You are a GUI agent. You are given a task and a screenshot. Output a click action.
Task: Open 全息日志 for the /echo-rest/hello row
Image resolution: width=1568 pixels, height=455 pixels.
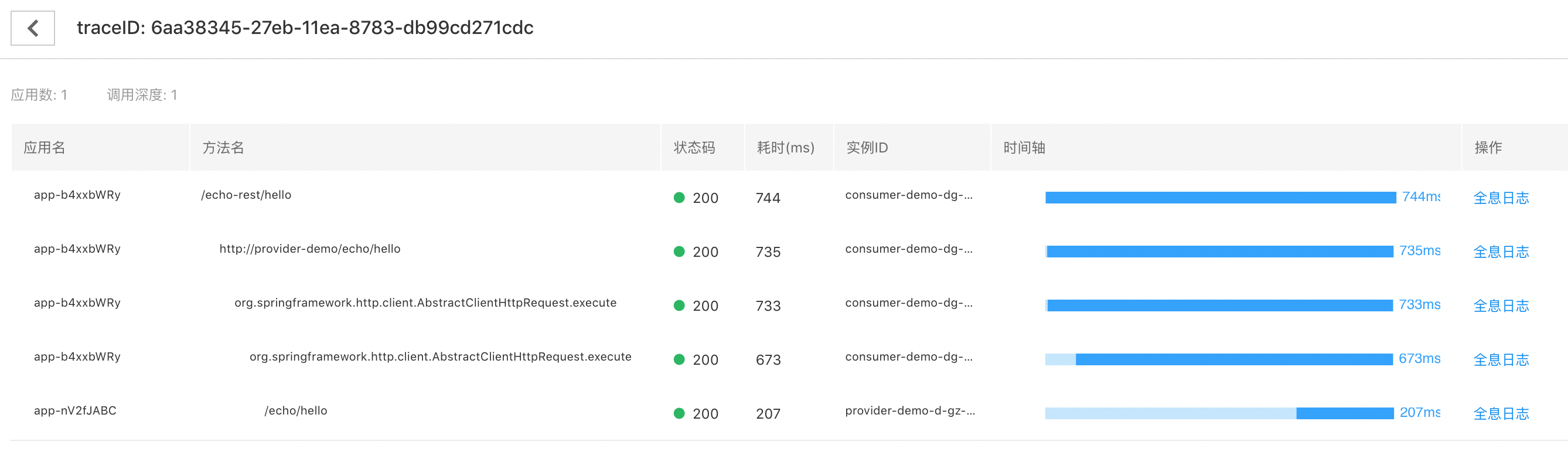pos(1501,198)
